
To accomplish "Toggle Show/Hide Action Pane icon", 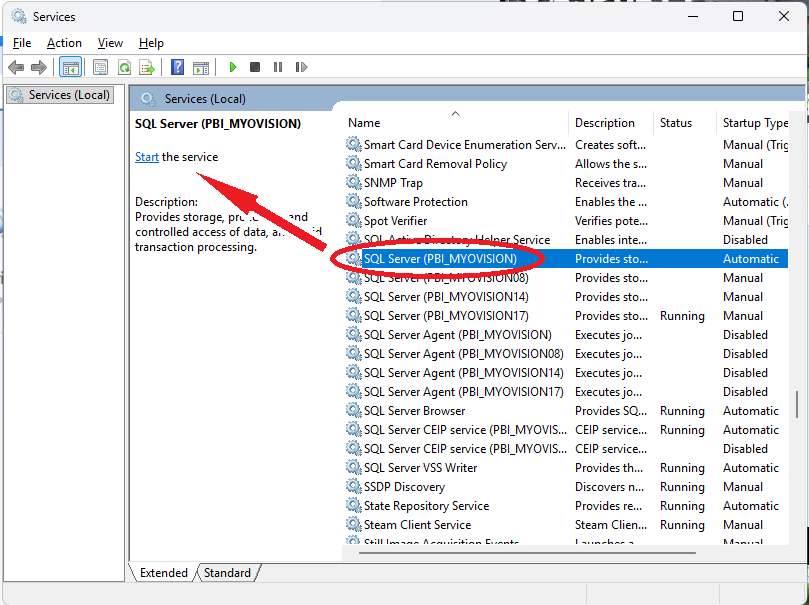I will tap(201, 67).
